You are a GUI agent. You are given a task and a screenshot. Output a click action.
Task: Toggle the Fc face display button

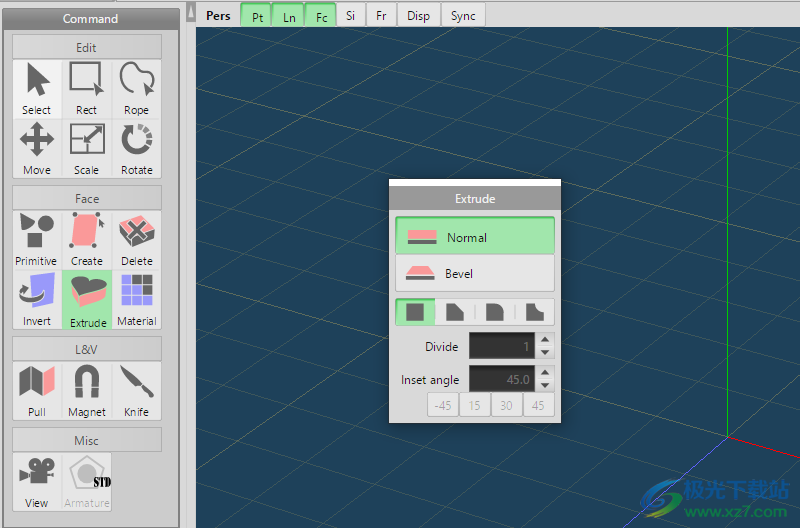321,16
